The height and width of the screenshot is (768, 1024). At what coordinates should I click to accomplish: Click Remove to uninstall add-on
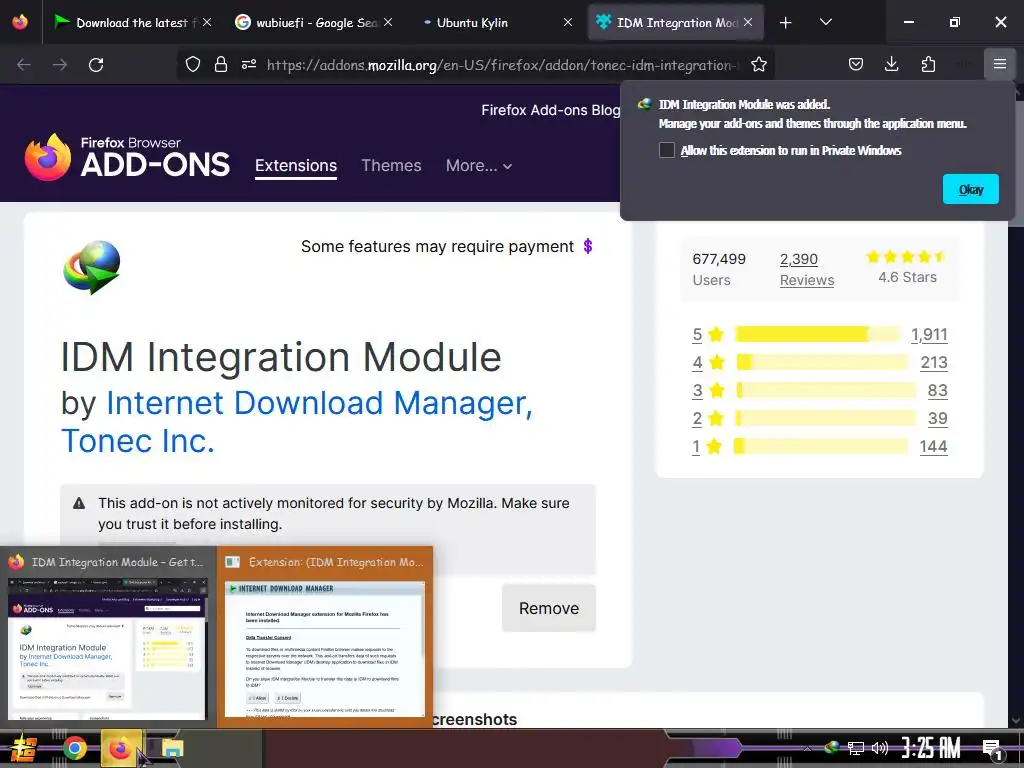click(x=549, y=608)
